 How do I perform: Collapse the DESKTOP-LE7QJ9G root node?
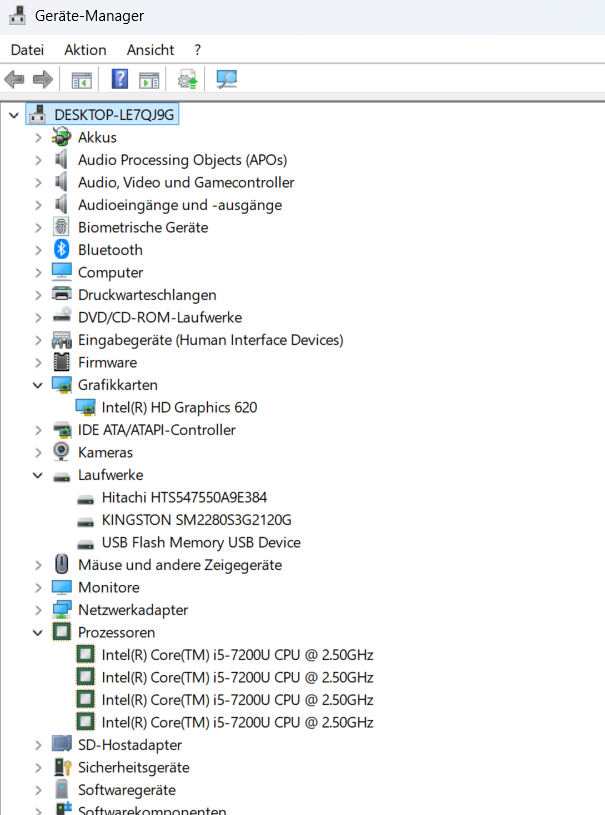click(x=14, y=115)
